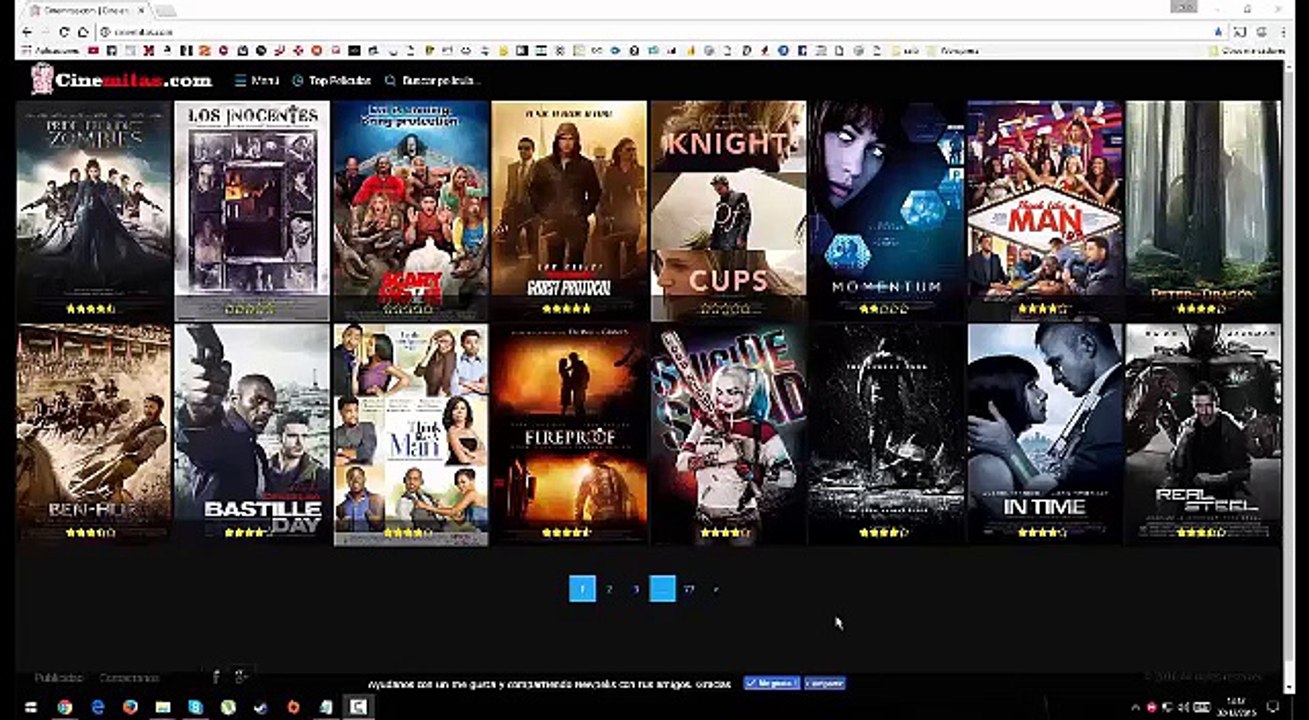Image resolution: width=1309 pixels, height=720 pixels.
Task: Open the Knight of Cups poster
Action: (728, 210)
